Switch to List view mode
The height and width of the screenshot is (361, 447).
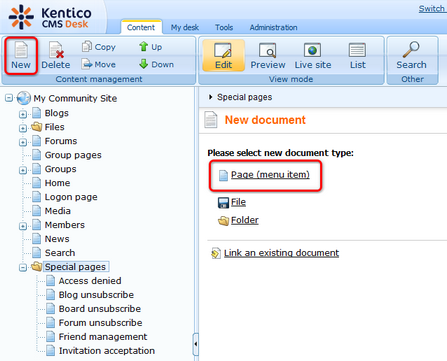[357, 55]
